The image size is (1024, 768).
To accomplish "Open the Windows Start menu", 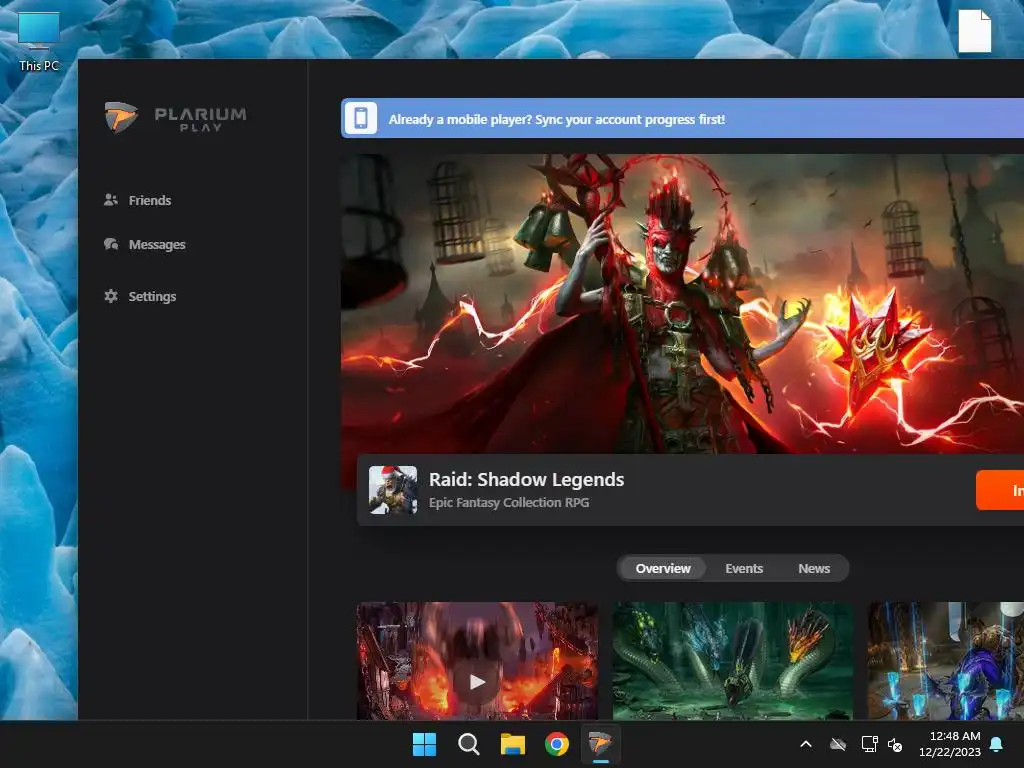I will [x=424, y=744].
